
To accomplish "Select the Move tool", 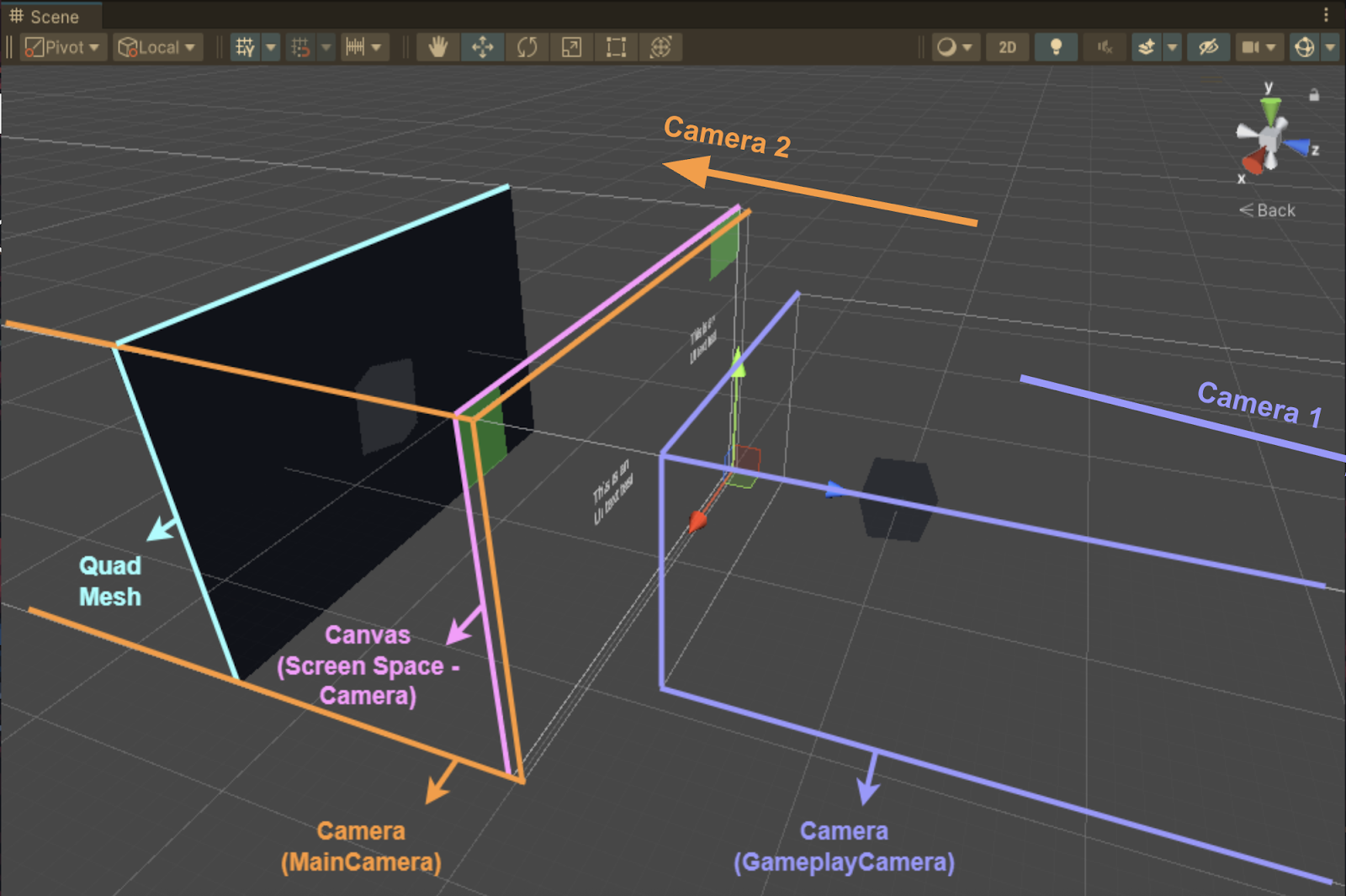I will (x=483, y=47).
